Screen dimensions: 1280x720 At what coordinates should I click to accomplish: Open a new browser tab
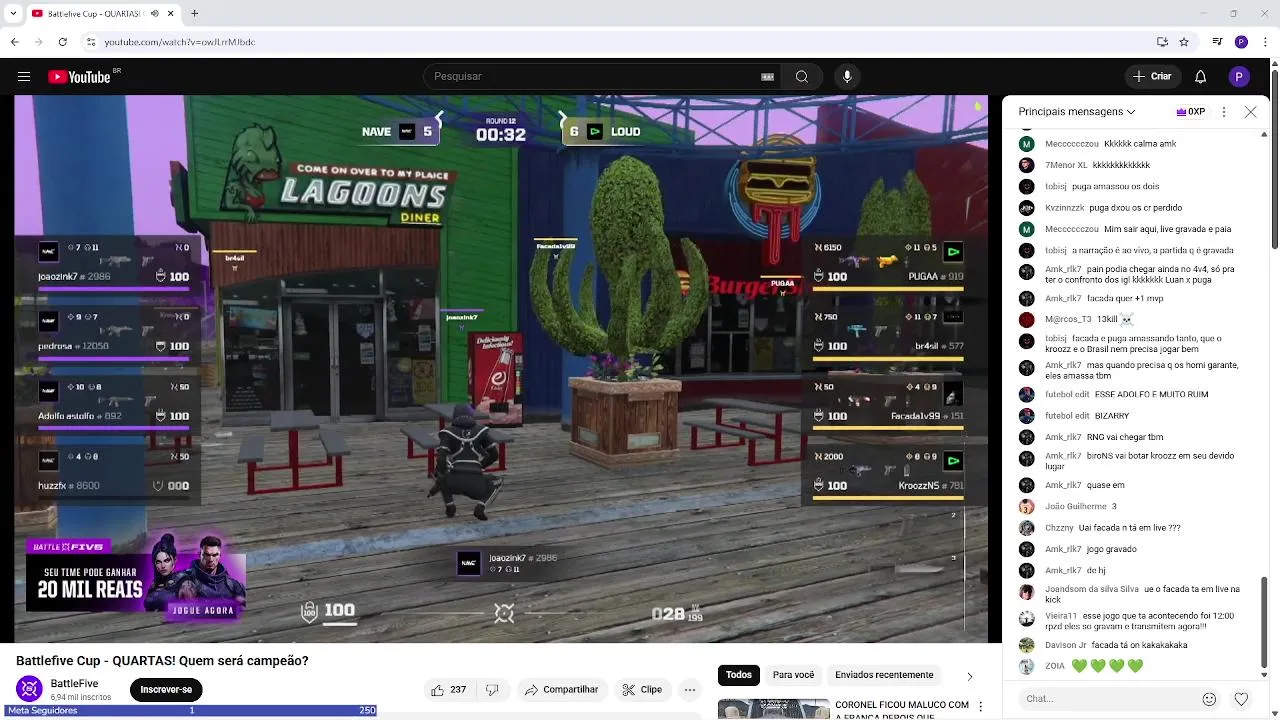tap(195, 14)
